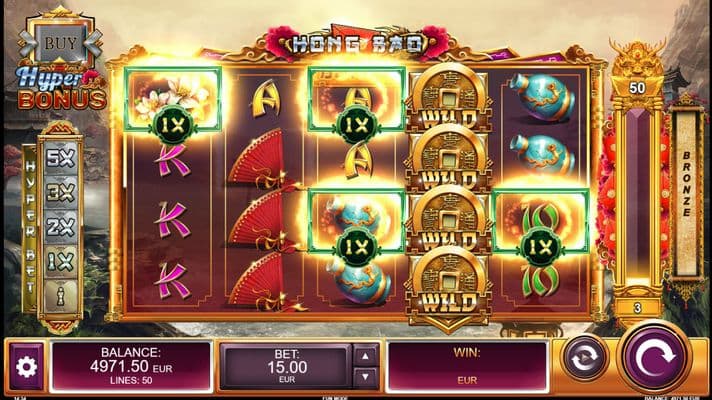Click the bottom WILD coin symbol
Viewport: 712px width, 400px height.
(x=449, y=284)
